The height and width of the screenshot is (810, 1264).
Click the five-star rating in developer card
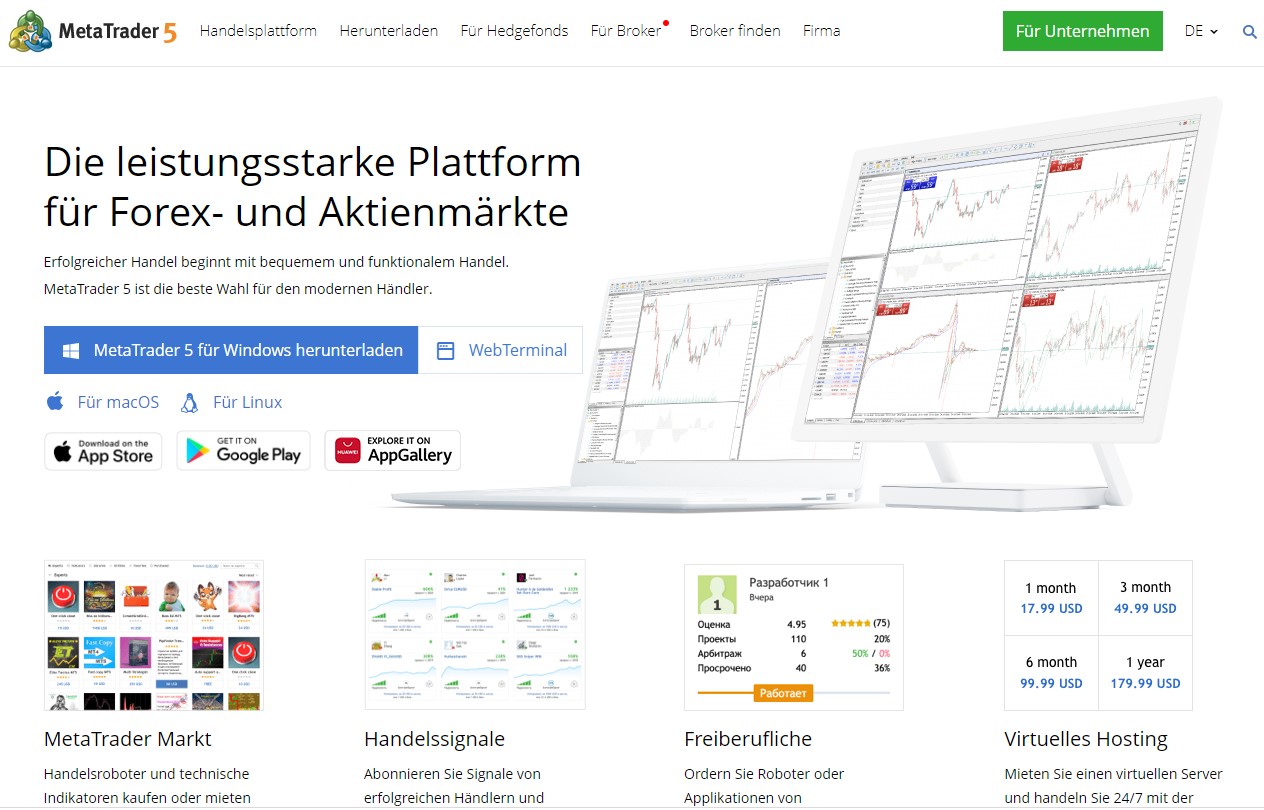pyautogui.click(x=852, y=623)
